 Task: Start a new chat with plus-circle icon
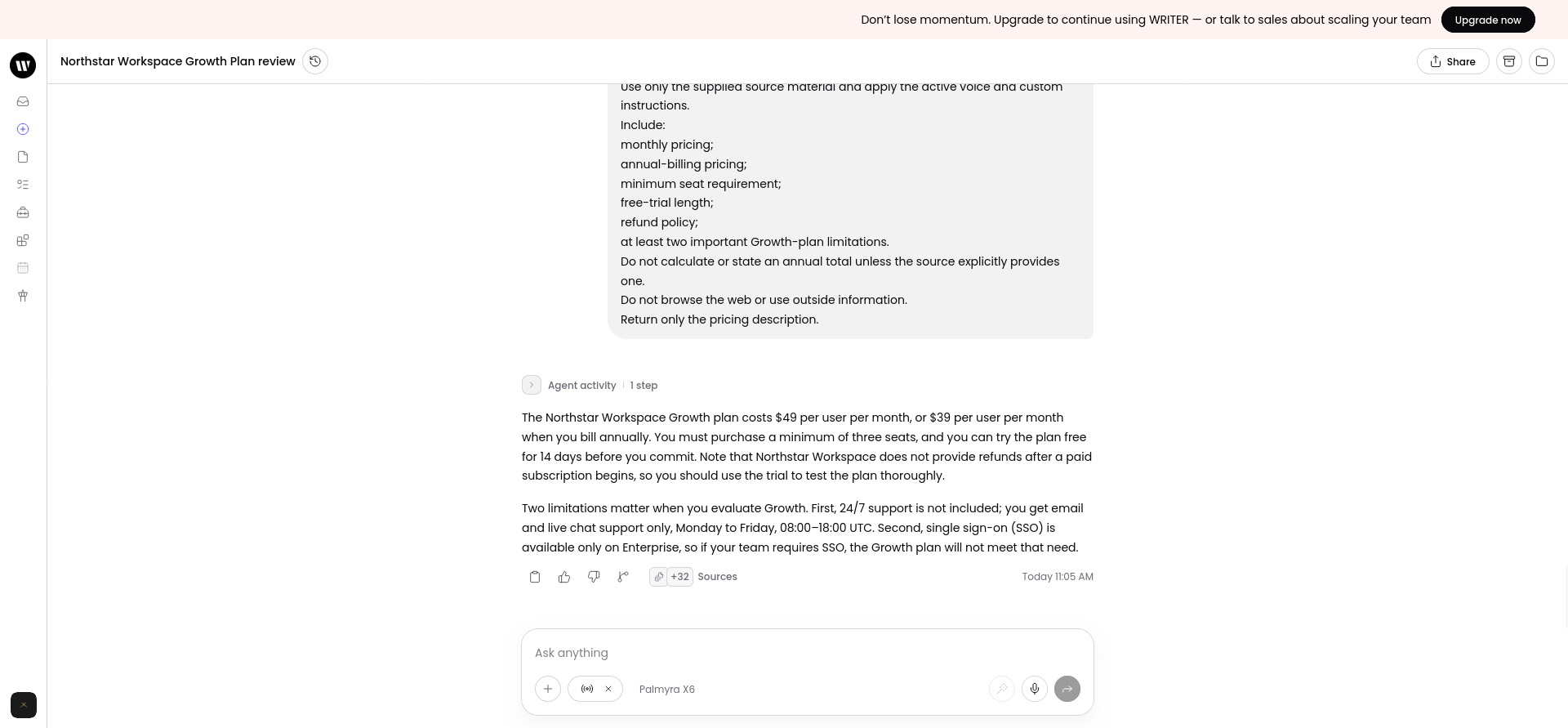(23, 129)
